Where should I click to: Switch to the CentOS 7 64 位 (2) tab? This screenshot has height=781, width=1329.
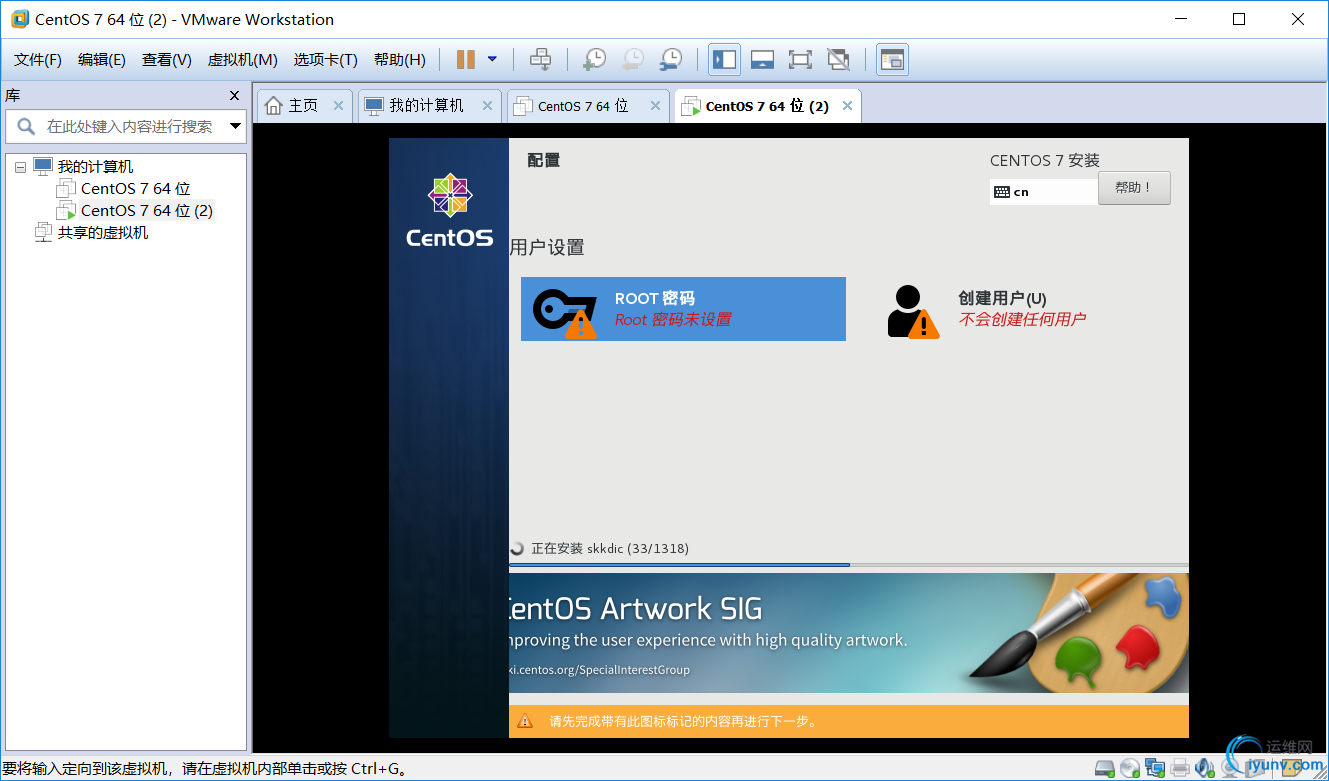[x=767, y=106]
